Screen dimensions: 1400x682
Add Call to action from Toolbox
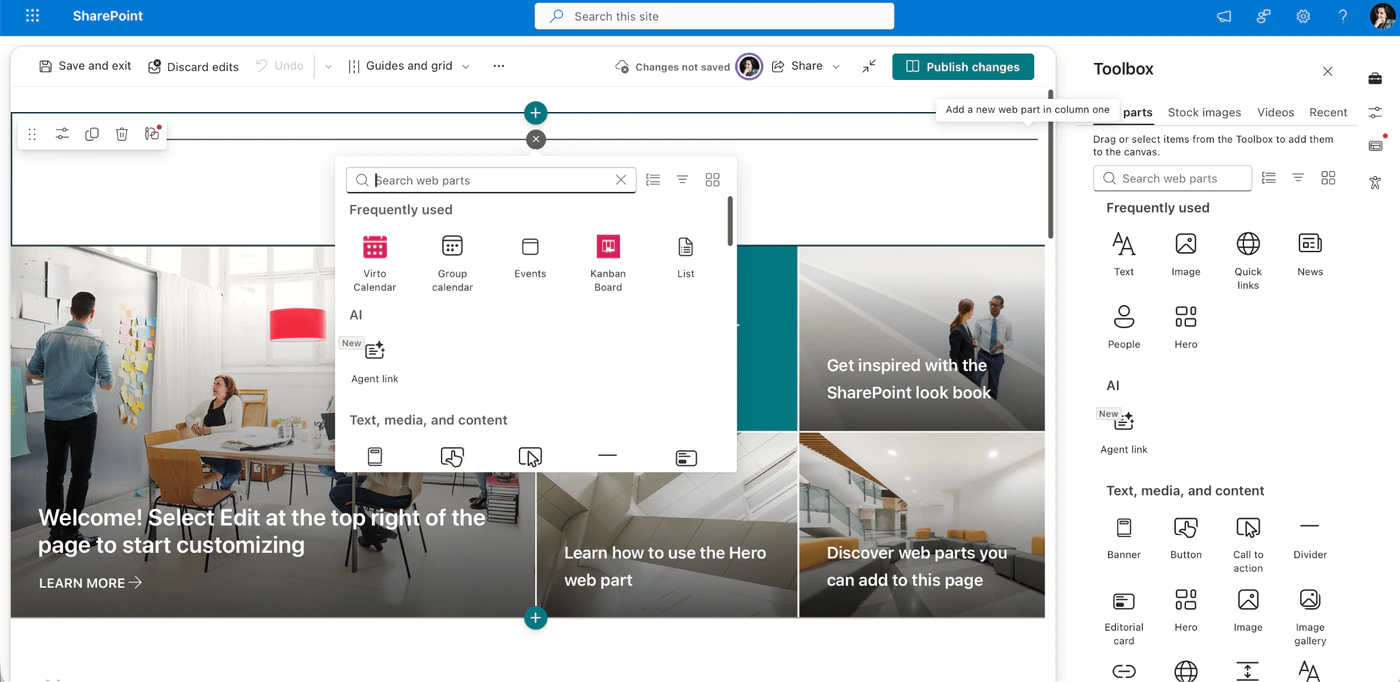1248,544
